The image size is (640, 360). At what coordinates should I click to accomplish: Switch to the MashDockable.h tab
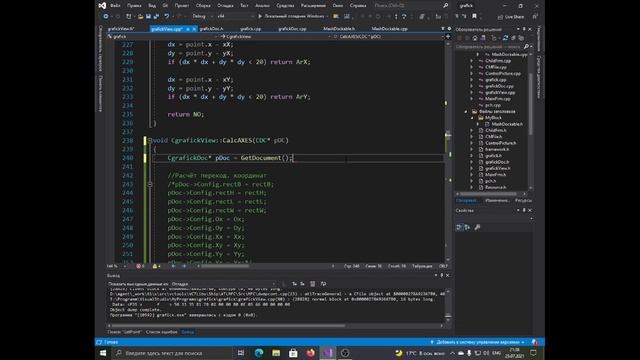pos(339,29)
